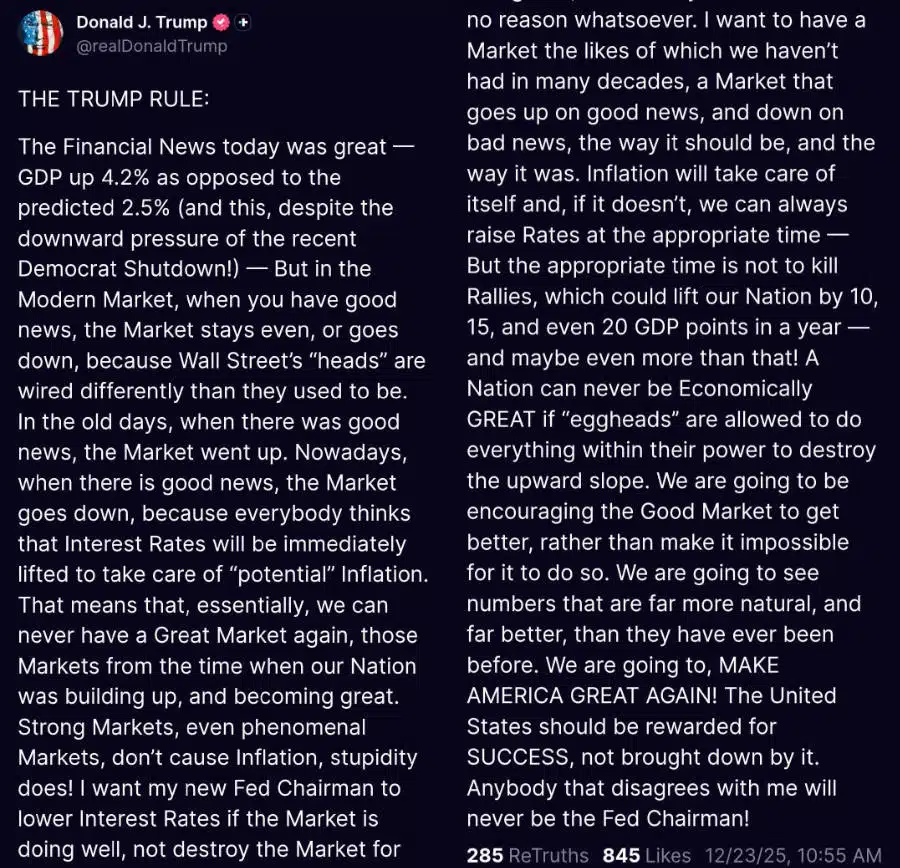Click the final line "never be the Fed Chairman!"

pos(607,817)
